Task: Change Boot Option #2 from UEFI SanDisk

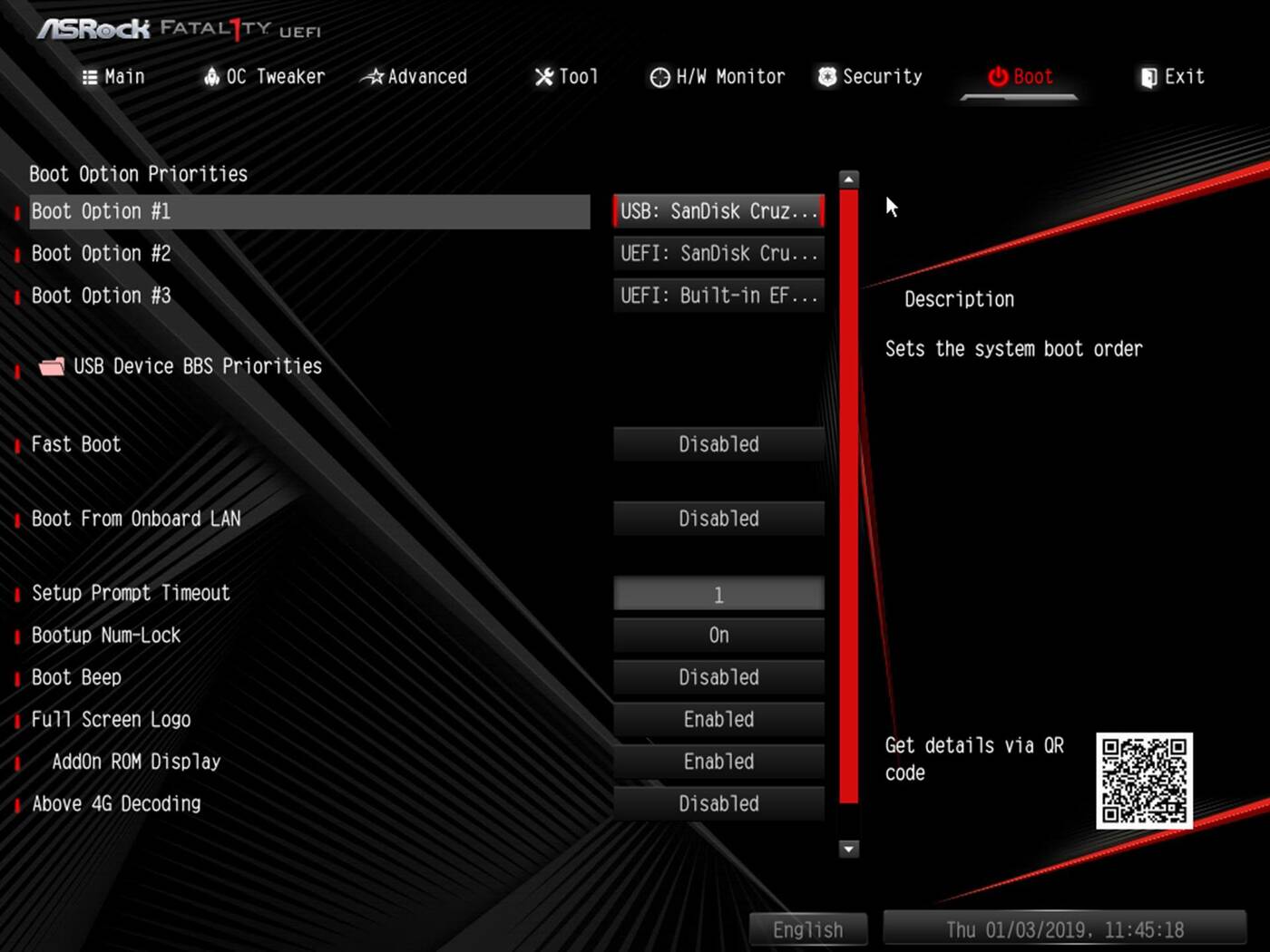Action: point(718,253)
